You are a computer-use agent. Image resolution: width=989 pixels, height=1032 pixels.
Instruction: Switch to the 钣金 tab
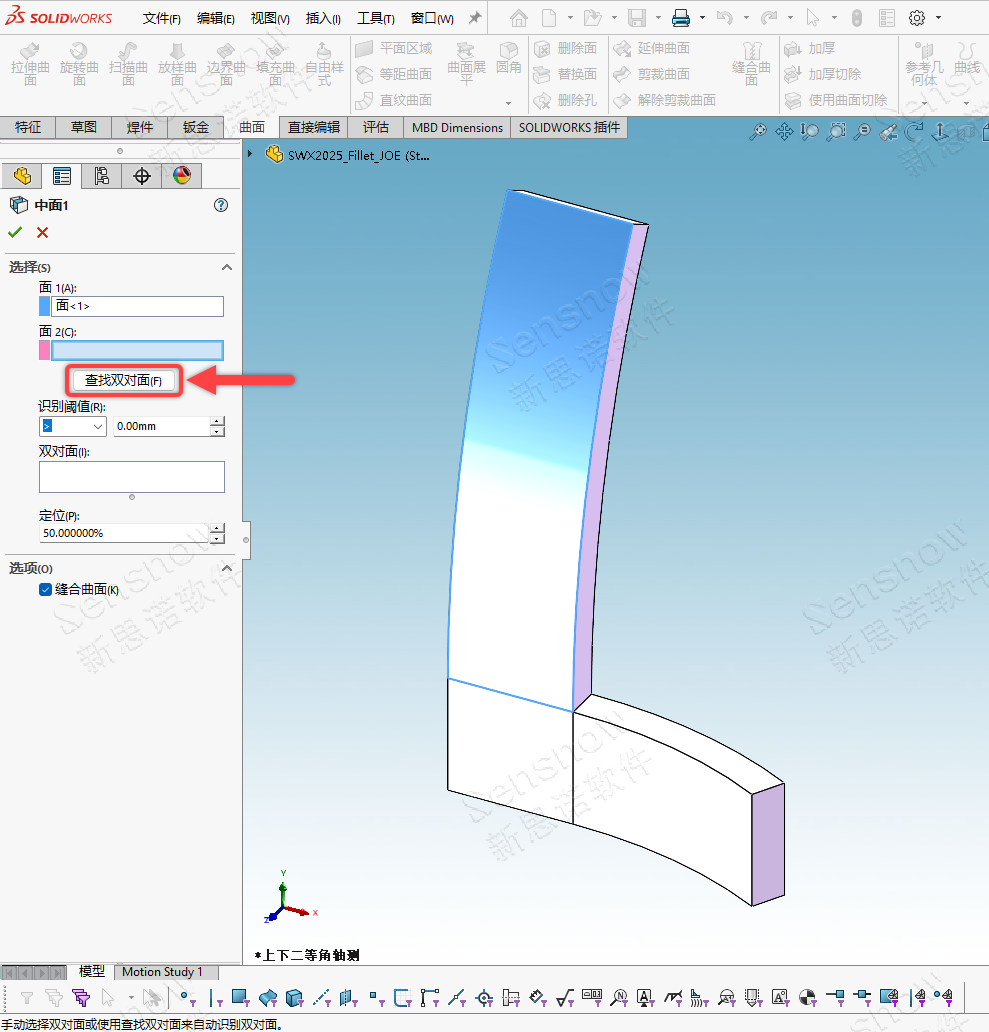pyautogui.click(x=195, y=127)
